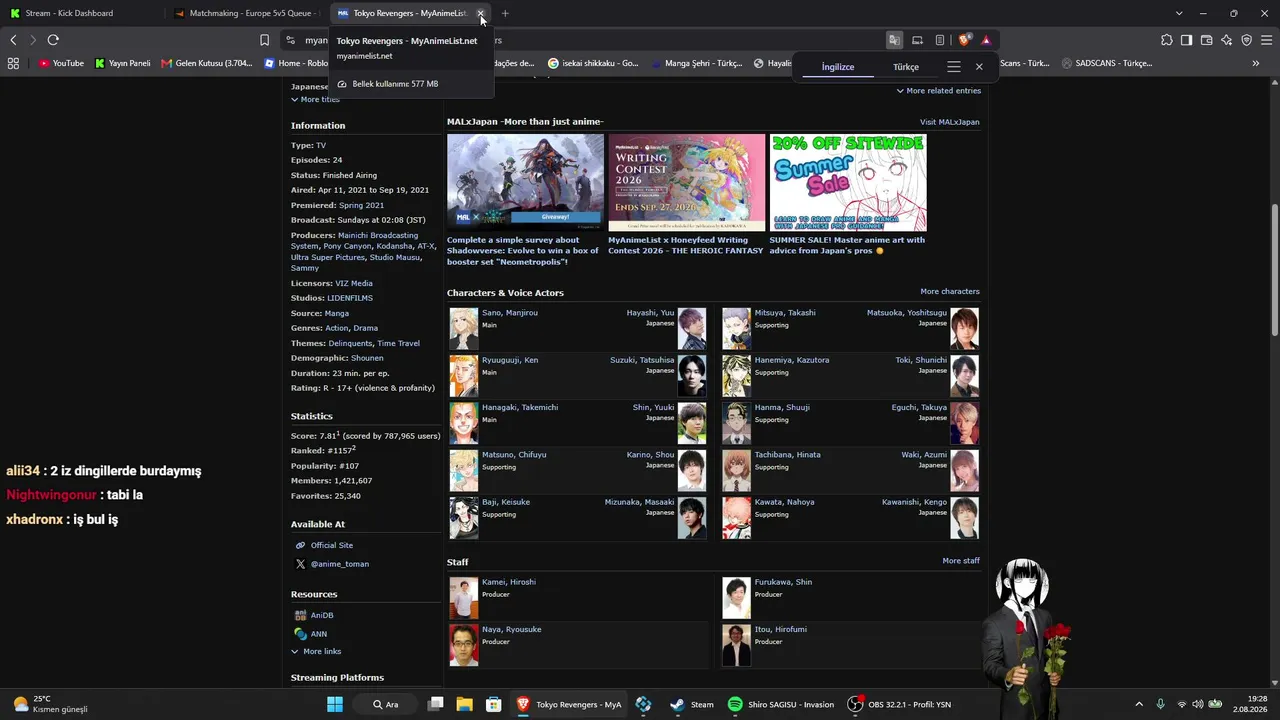Open the Official Site link
The image size is (1280, 720).
pos(332,545)
